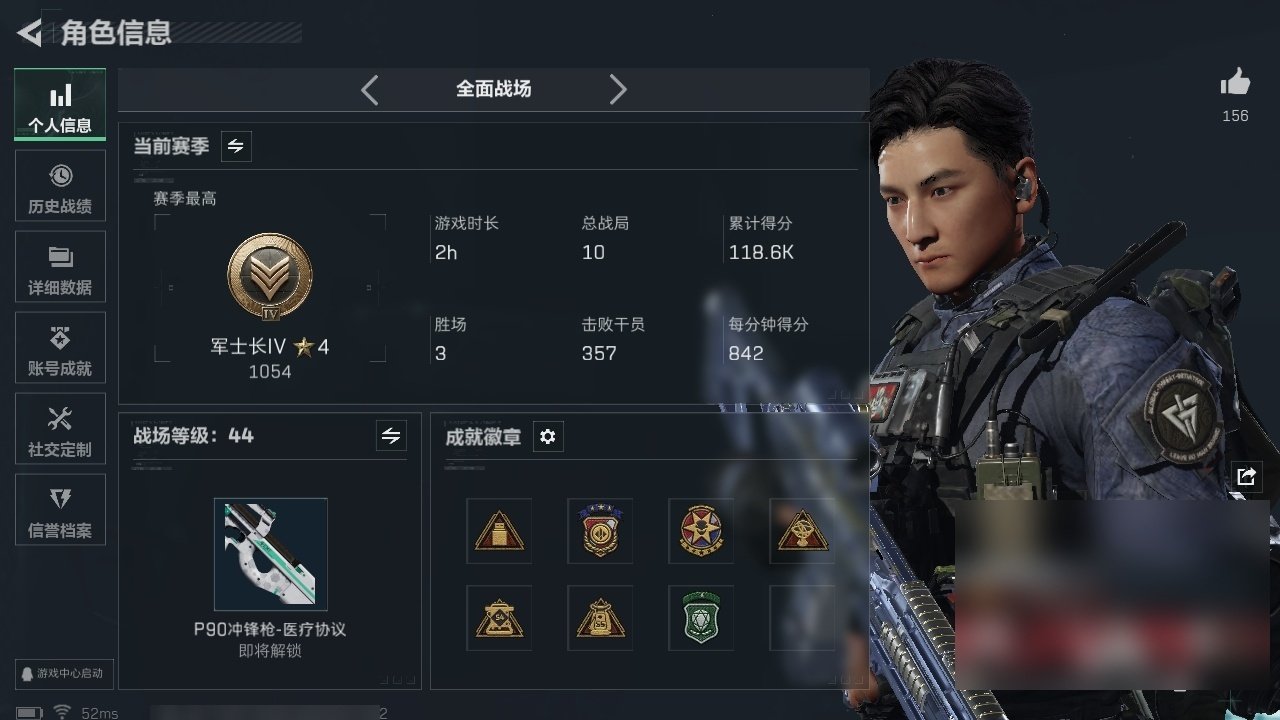Click the 游戏中心启动 game center button
Screen dimensions: 1280x720
(x=62, y=673)
